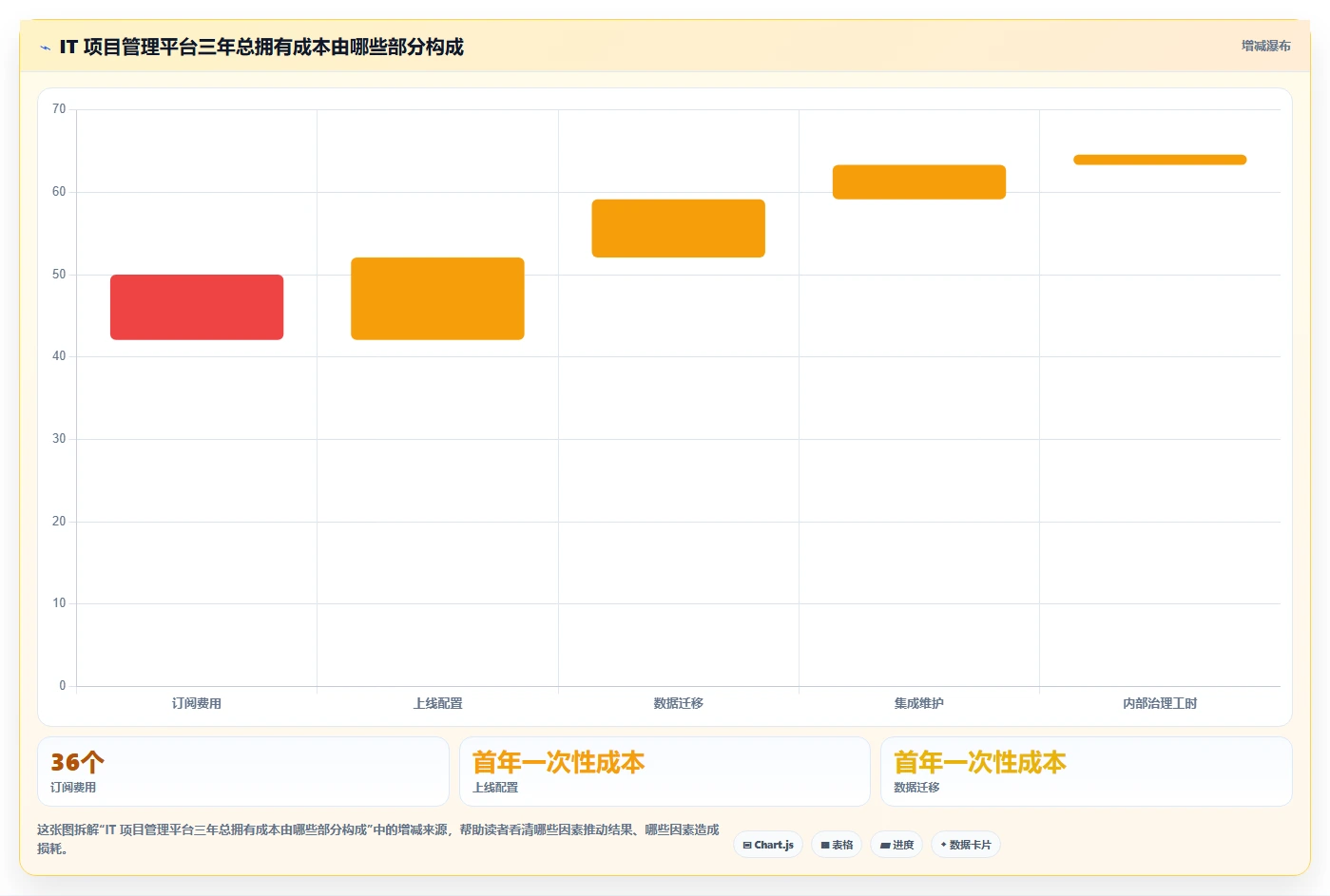Screen dimensions: 1330x896
Task: Click the description paragraph under the cards
Action: [x=378, y=839]
